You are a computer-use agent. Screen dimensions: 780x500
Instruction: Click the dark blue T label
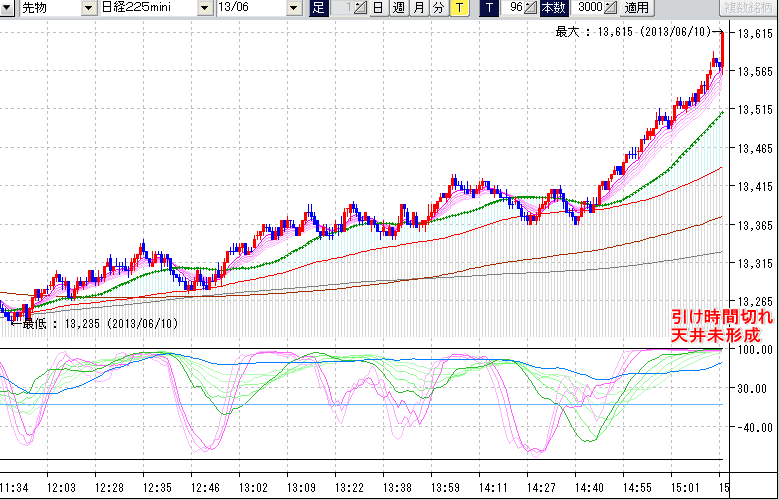click(489, 8)
